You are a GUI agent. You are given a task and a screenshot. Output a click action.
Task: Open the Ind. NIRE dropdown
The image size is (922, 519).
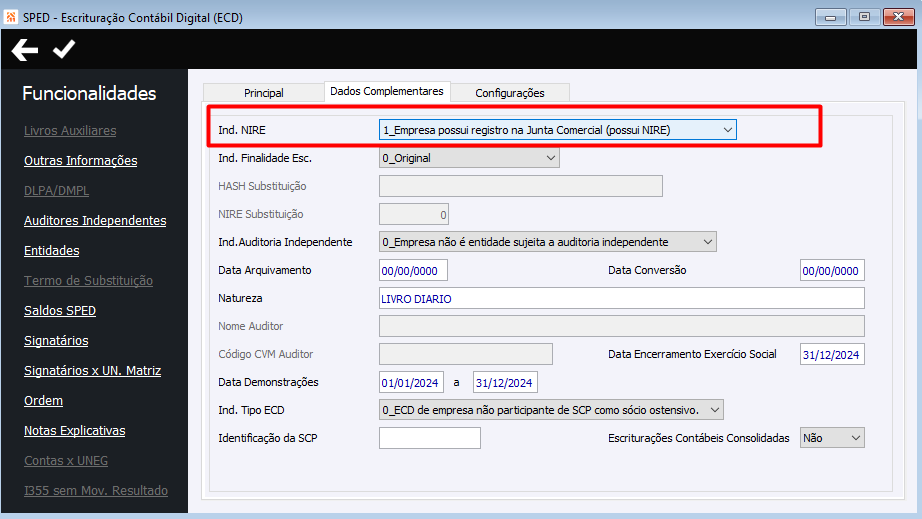coord(557,130)
